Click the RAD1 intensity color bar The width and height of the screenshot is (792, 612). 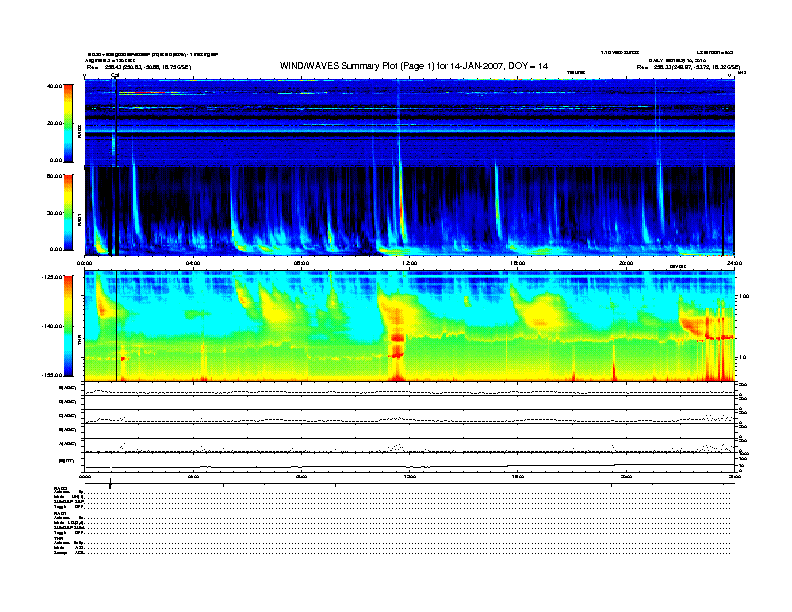(68, 212)
